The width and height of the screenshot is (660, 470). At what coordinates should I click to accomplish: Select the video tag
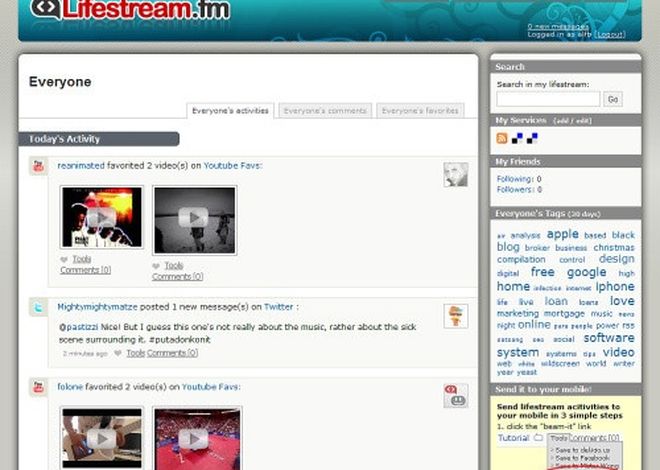[x=618, y=352]
